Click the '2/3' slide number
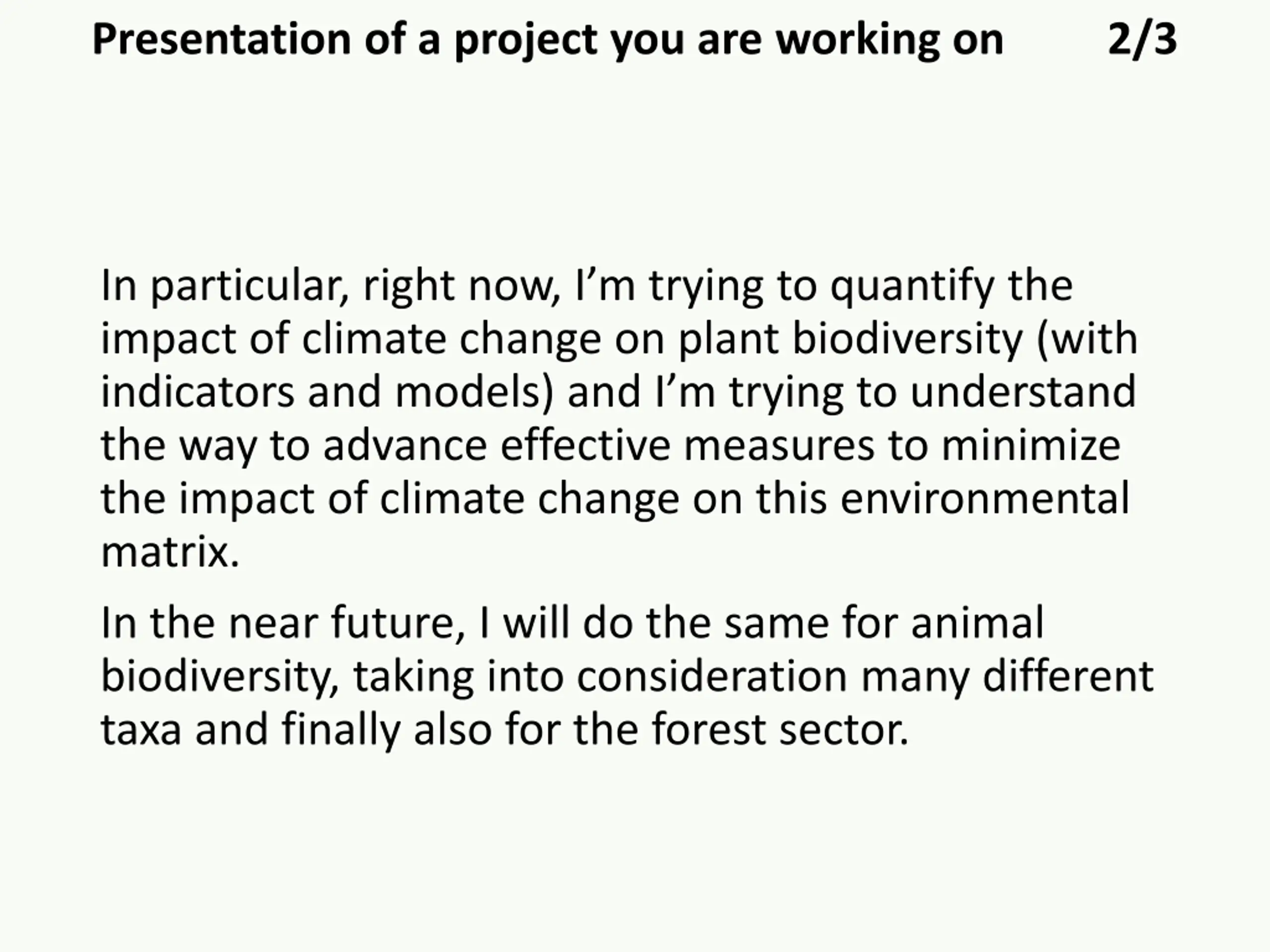The image size is (1270, 952). click(1142, 40)
